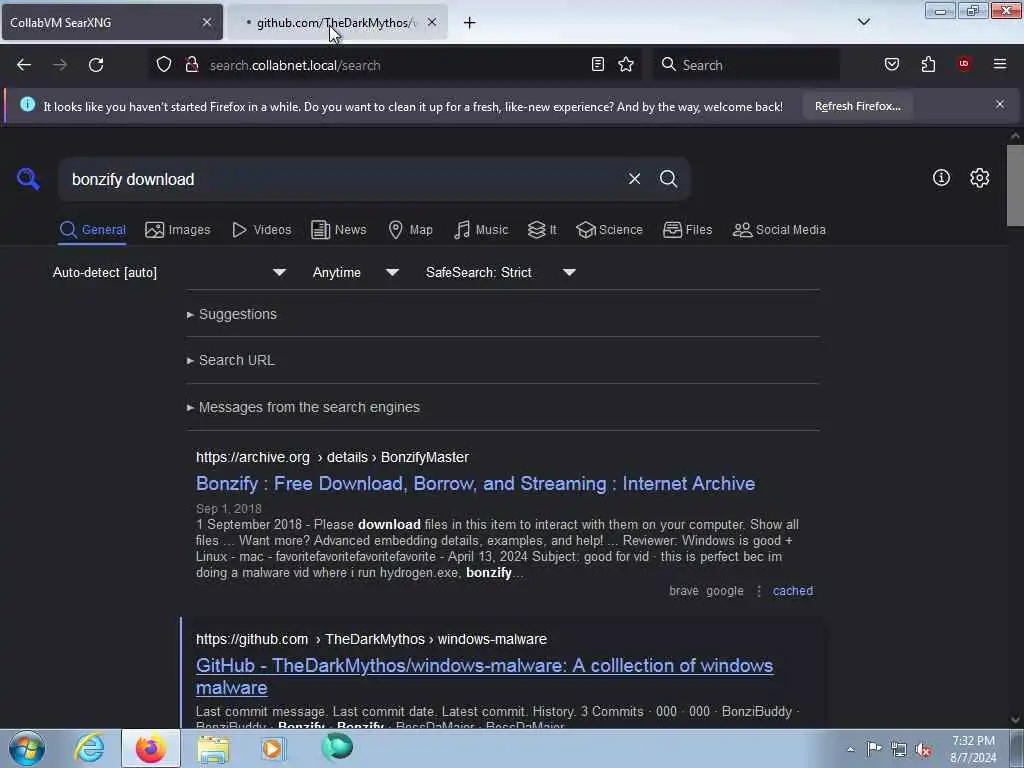Open the cached link for archive.org result

coord(793,591)
